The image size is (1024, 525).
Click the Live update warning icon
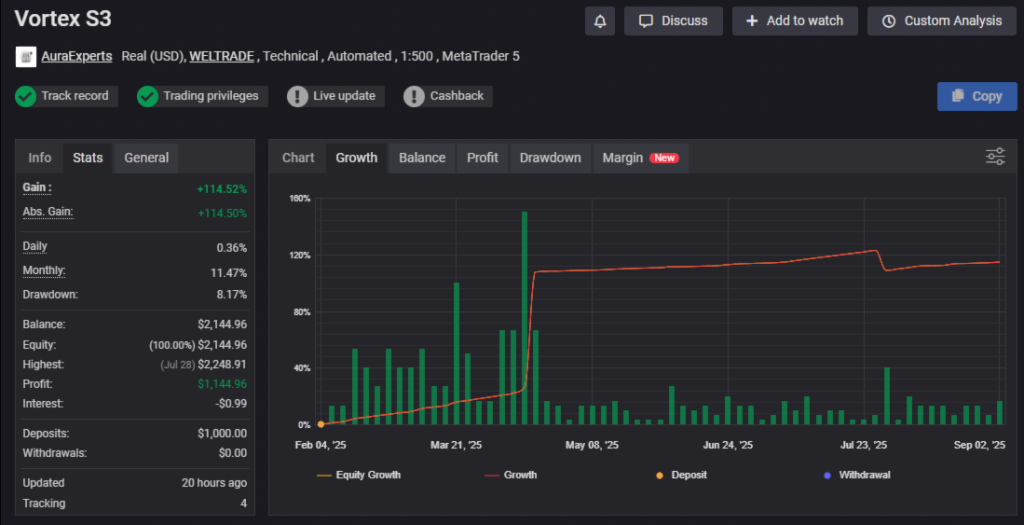[x=297, y=96]
